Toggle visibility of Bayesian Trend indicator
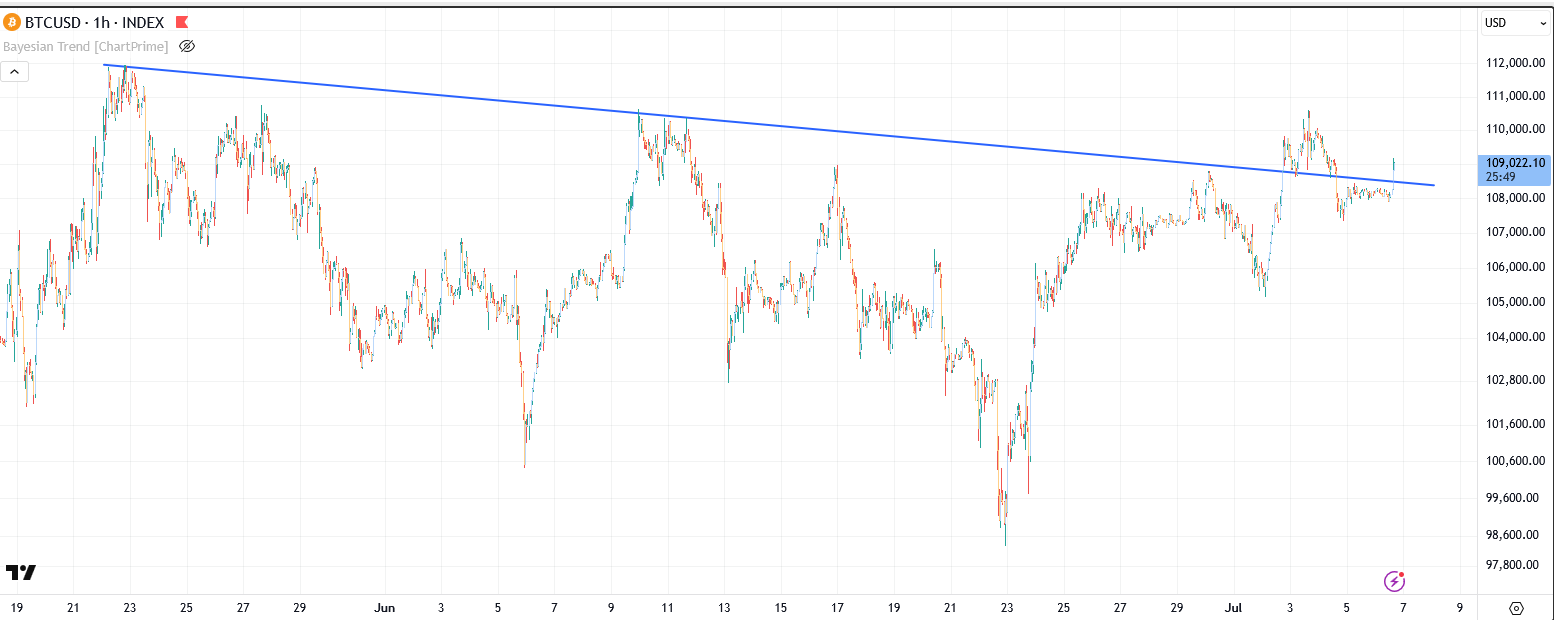The width and height of the screenshot is (1554, 620). click(x=187, y=46)
